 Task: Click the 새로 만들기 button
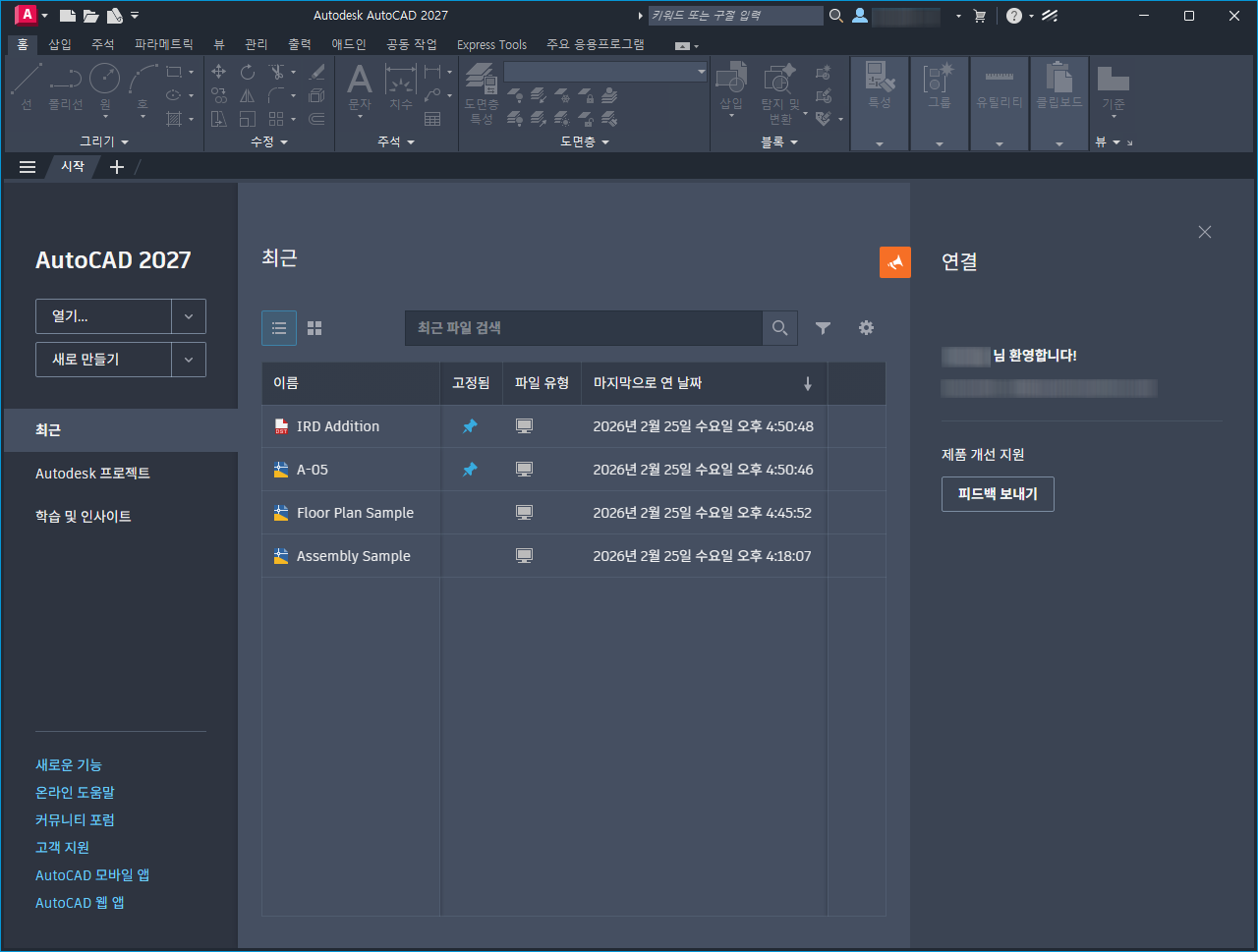tap(104, 360)
